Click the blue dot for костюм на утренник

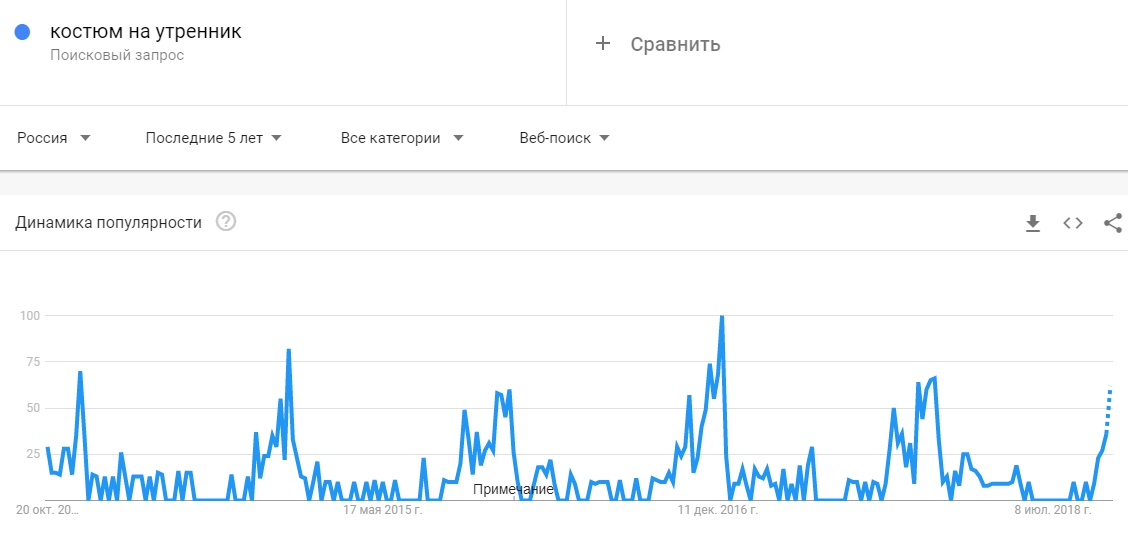(x=22, y=32)
